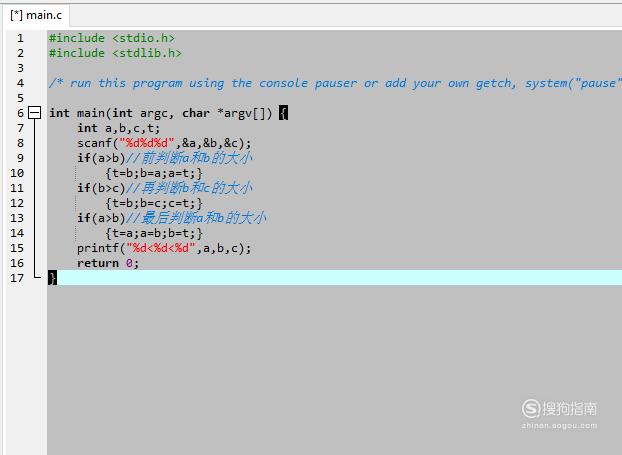This screenshot has width=622, height=455.
Task: Click the #include <stdio.h> line
Action: click(111, 38)
